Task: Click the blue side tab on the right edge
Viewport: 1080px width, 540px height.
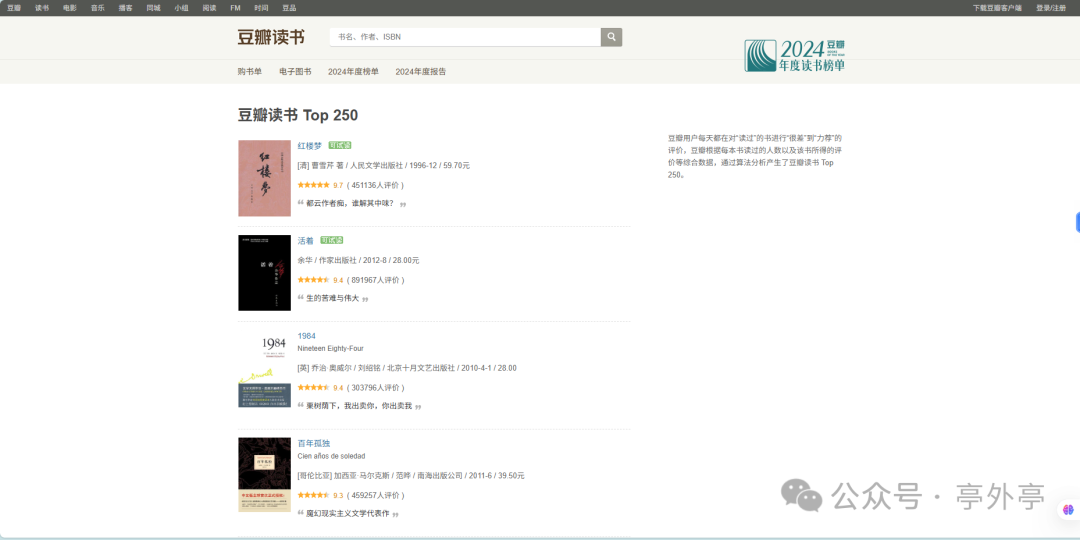Action: pyautogui.click(x=1077, y=222)
